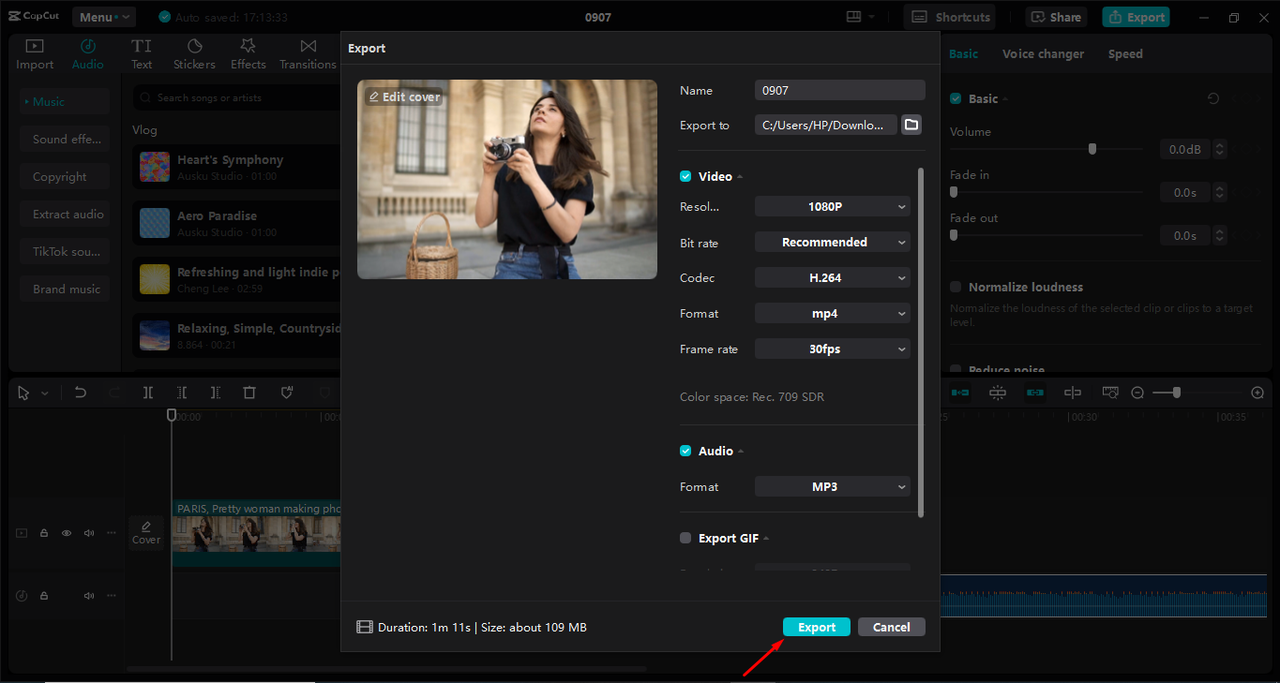Open the Transitions panel
The width and height of the screenshot is (1280, 683).
tap(308, 54)
